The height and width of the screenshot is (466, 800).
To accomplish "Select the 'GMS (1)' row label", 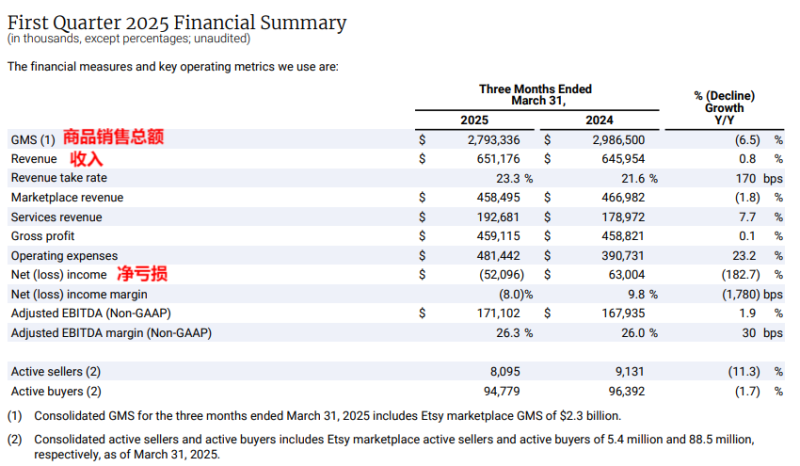I will coord(32,140).
